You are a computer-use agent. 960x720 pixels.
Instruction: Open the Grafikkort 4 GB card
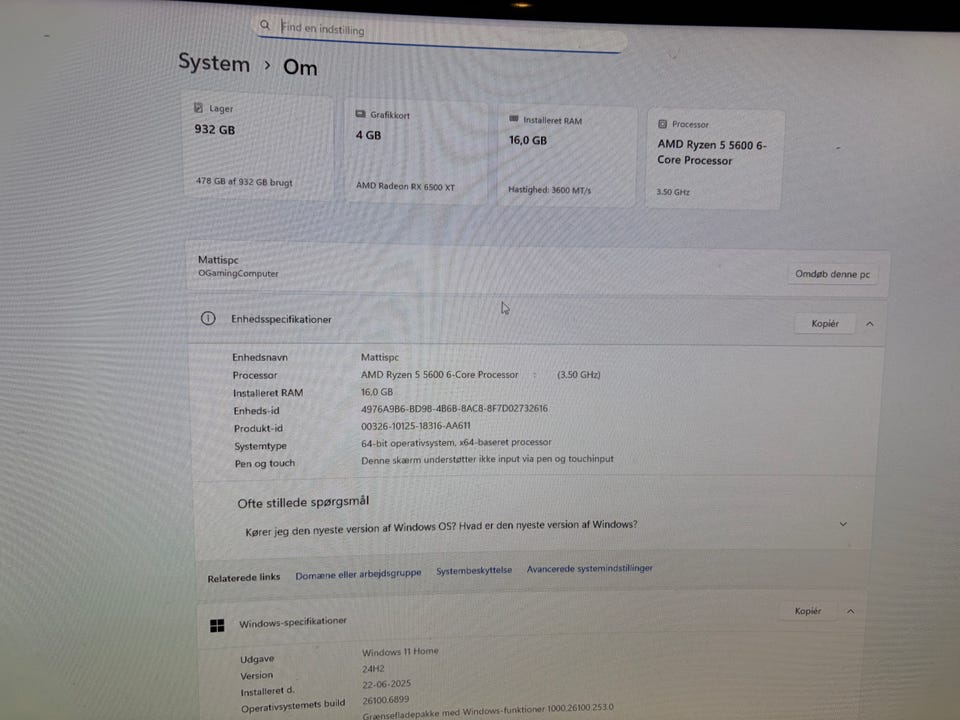tap(416, 152)
